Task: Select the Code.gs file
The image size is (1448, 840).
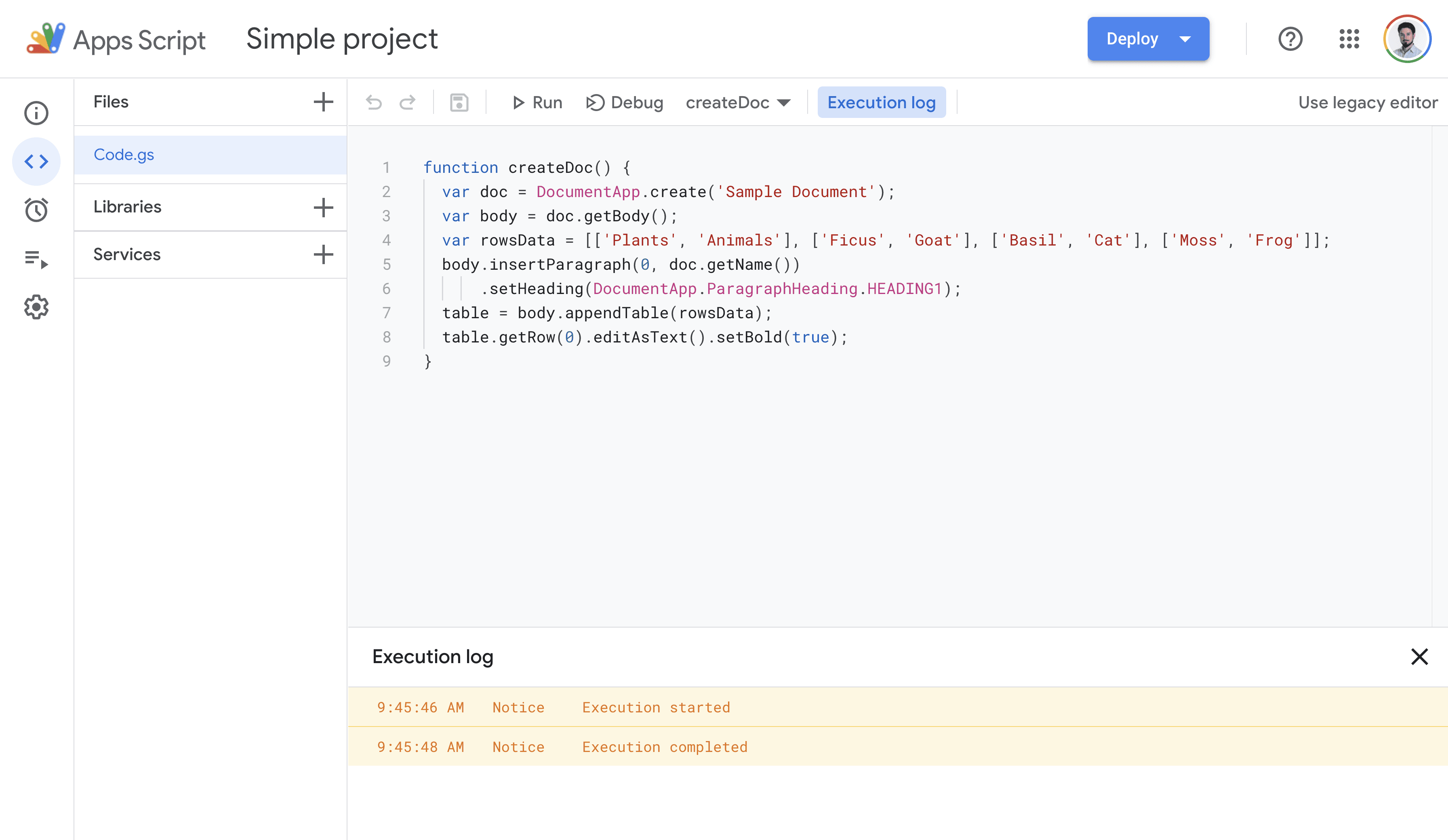Action: point(124,155)
